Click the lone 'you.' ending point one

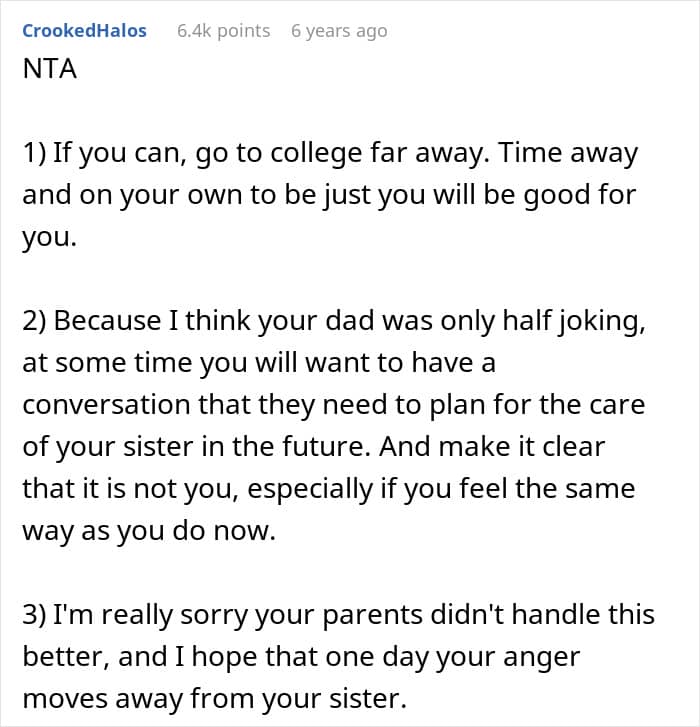(49, 238)
